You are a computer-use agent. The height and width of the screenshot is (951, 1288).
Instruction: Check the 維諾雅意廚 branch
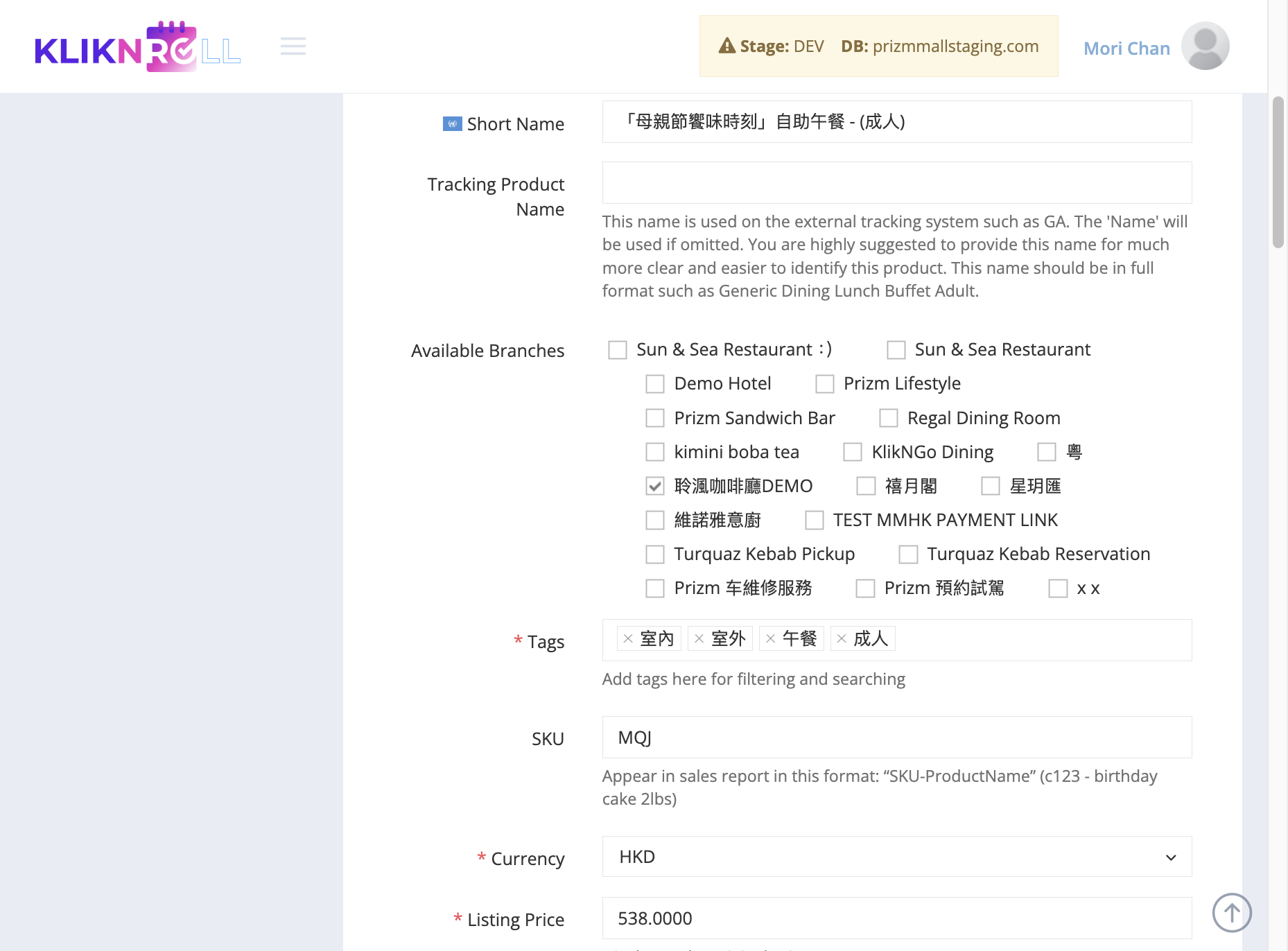pyautogui.click(x=655, y=520)
